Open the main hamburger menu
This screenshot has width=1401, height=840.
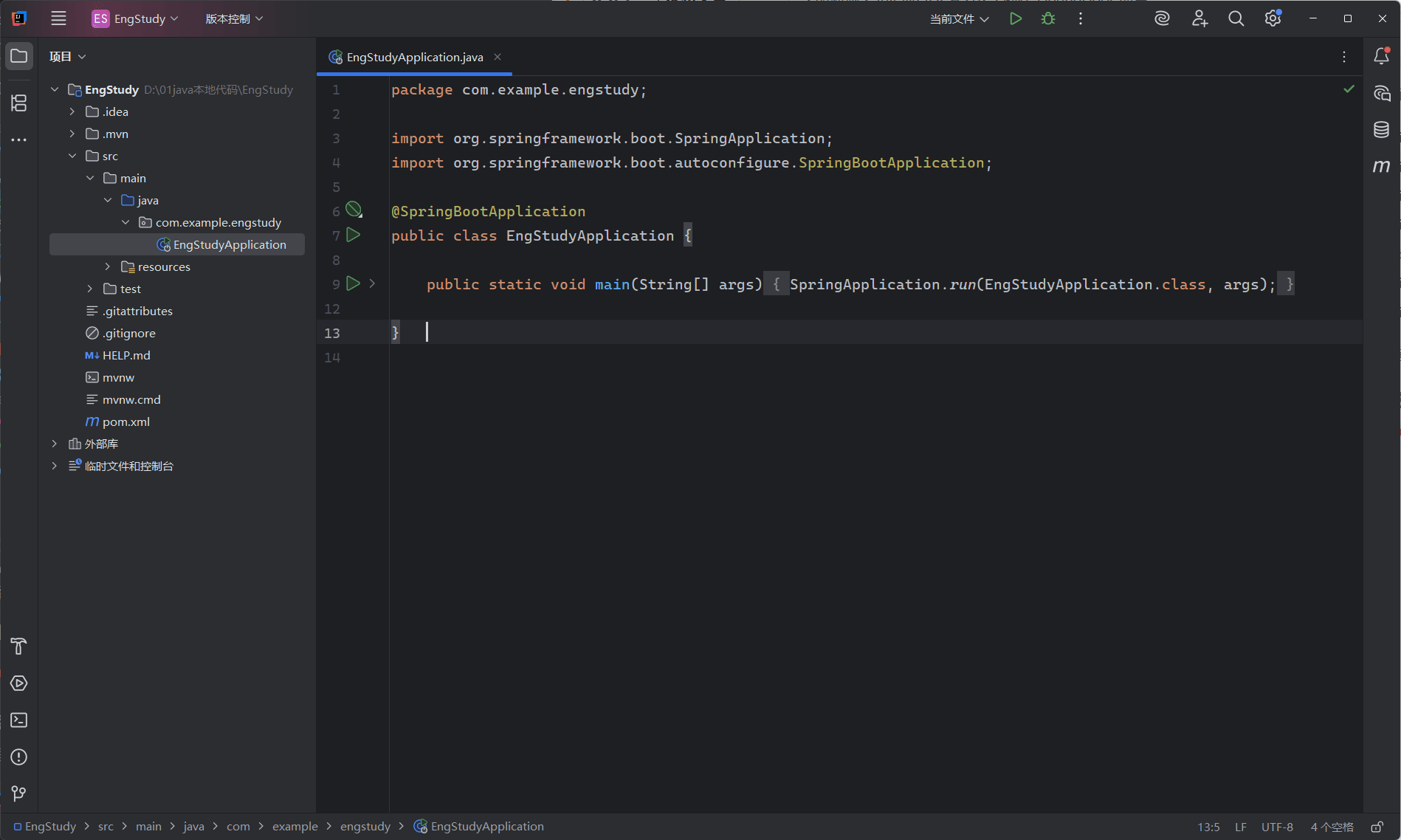pyautogui.click(x=58, y=18)
